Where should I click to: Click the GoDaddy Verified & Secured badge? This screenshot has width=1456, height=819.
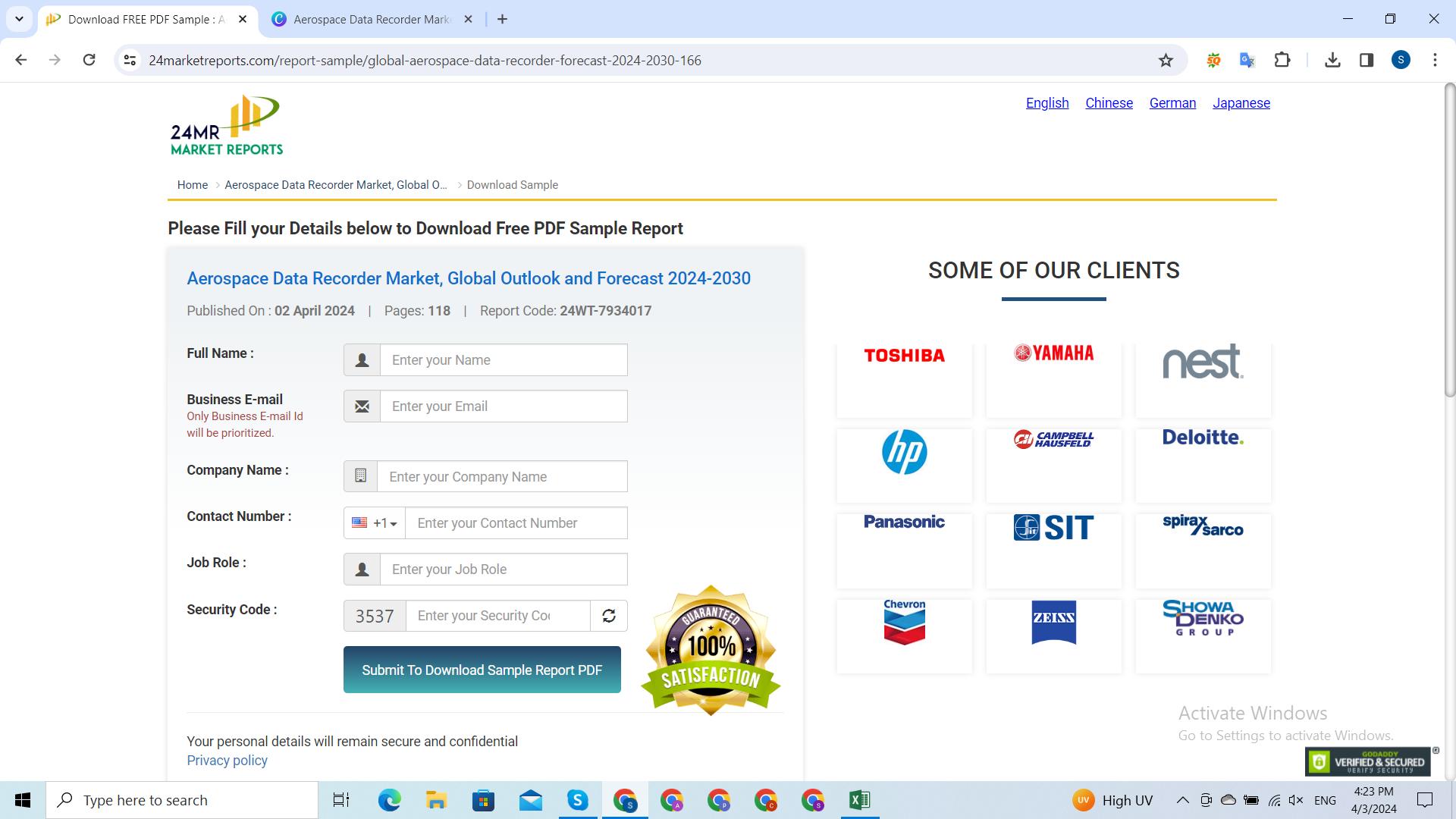coord(1368,761)
